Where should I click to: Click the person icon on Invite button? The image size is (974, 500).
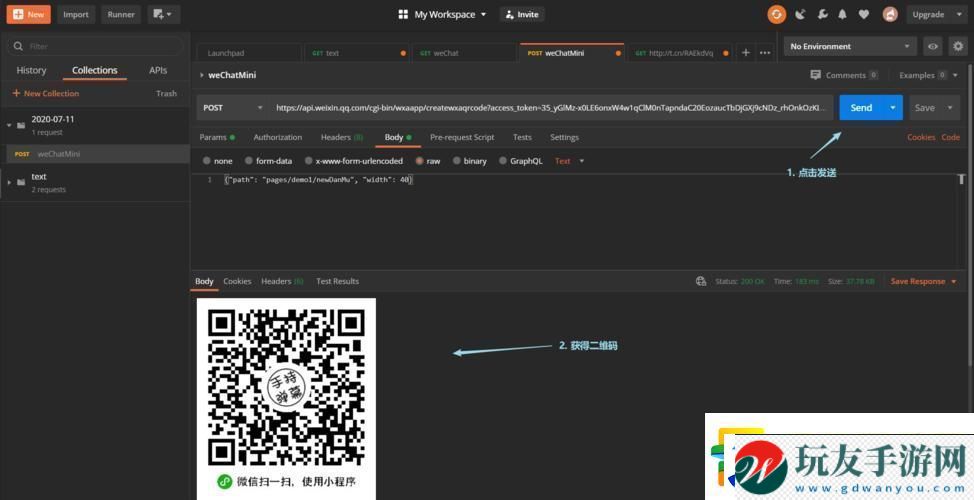tap(509, 14)
